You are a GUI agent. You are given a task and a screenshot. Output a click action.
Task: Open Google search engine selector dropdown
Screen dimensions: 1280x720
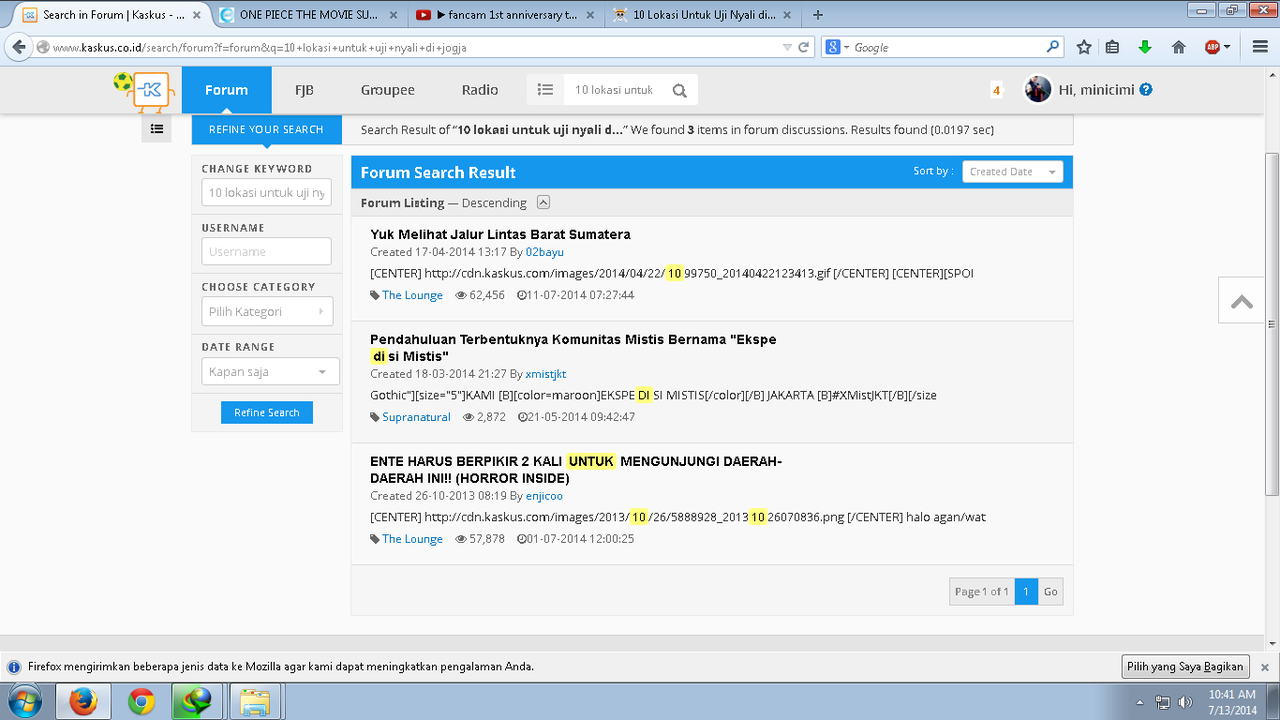[836, 47]
